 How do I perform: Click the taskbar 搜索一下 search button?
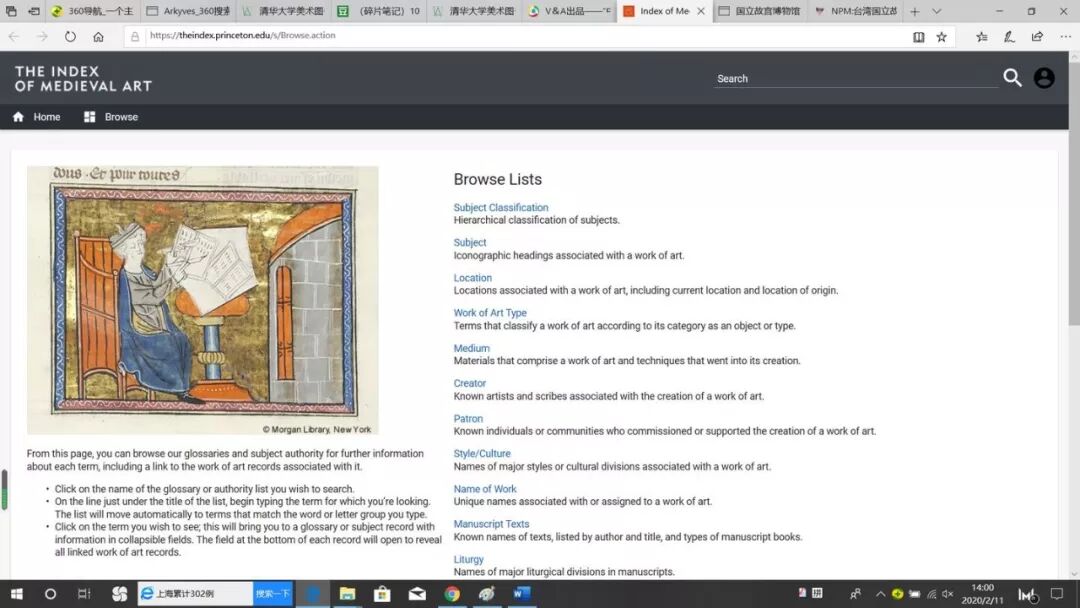pos(273,594)
